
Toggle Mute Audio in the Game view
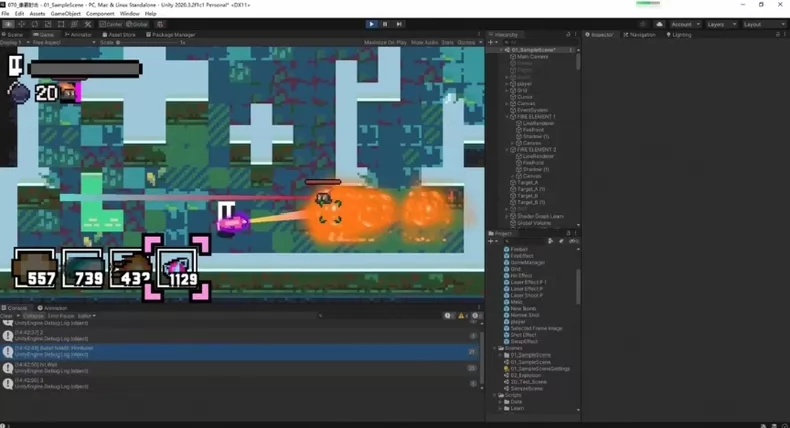click(424, 43)
